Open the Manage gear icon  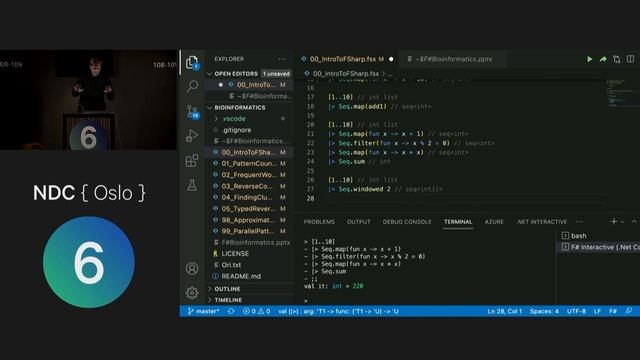[192, 293]
